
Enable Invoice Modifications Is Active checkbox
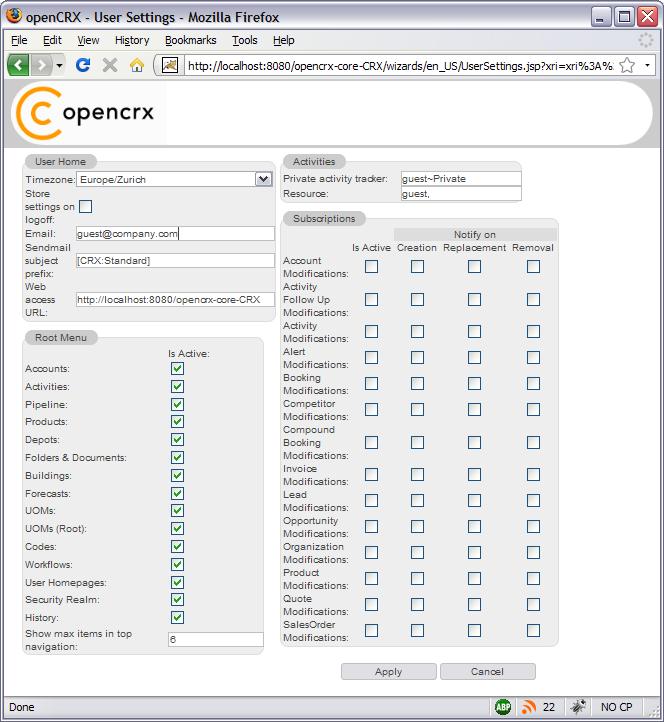[371, 474]
